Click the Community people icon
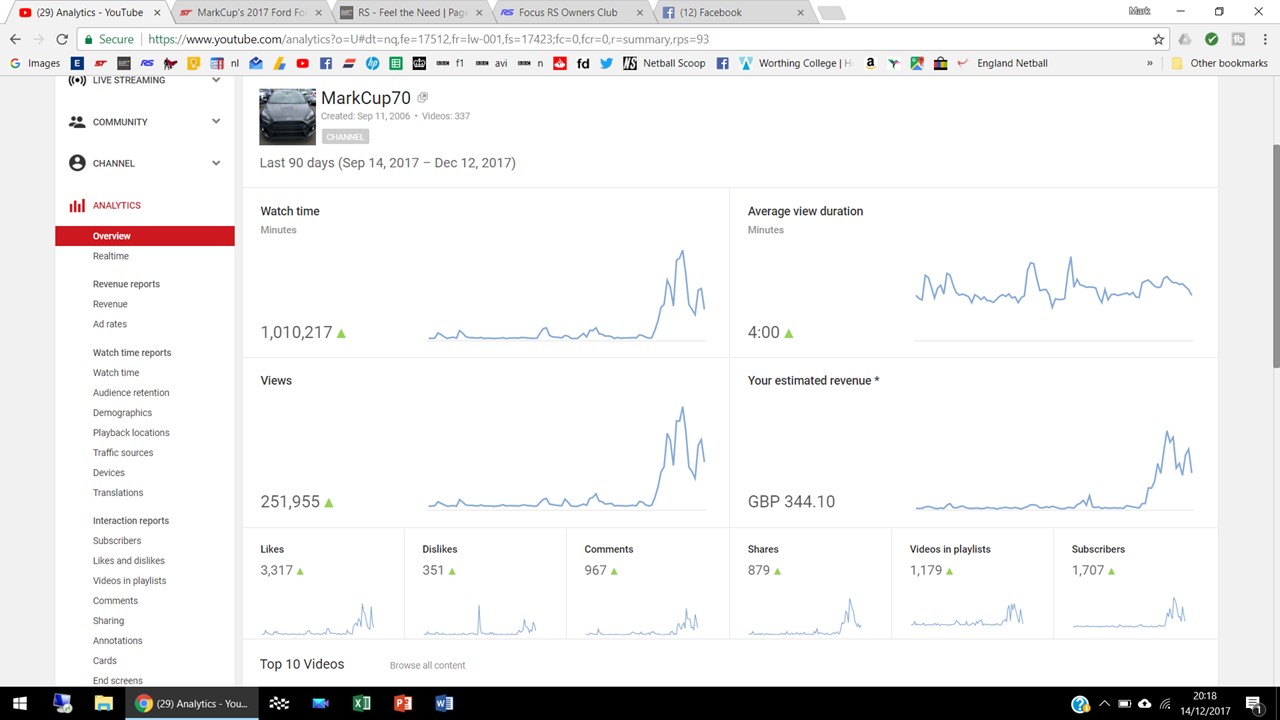Screen dimensions: 1280x720 coord(77,122)
